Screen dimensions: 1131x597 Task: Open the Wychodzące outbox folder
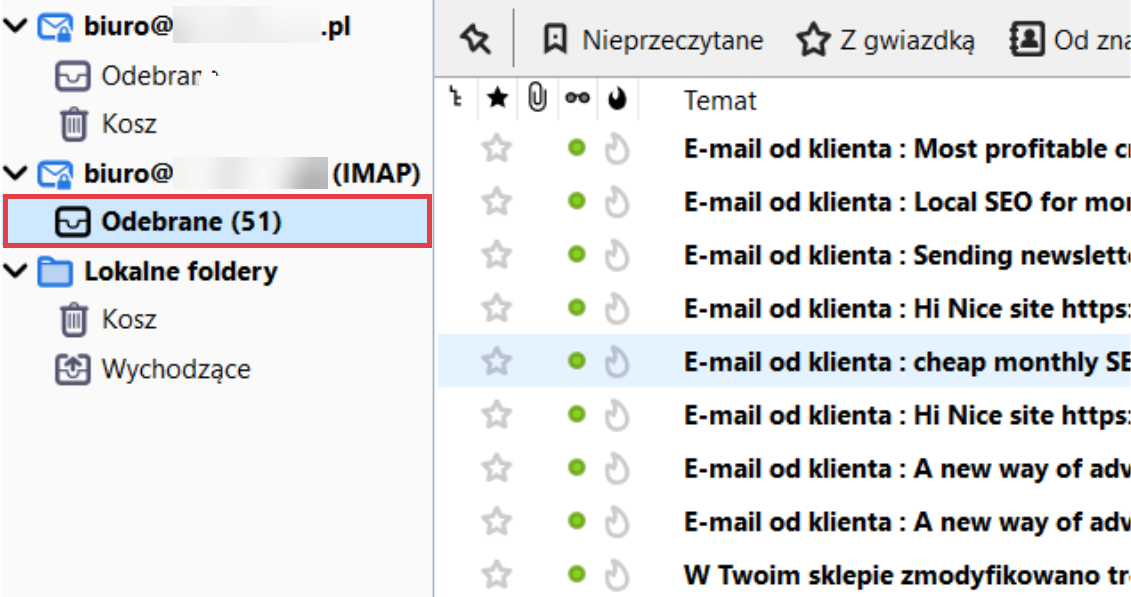click(175, 369)
